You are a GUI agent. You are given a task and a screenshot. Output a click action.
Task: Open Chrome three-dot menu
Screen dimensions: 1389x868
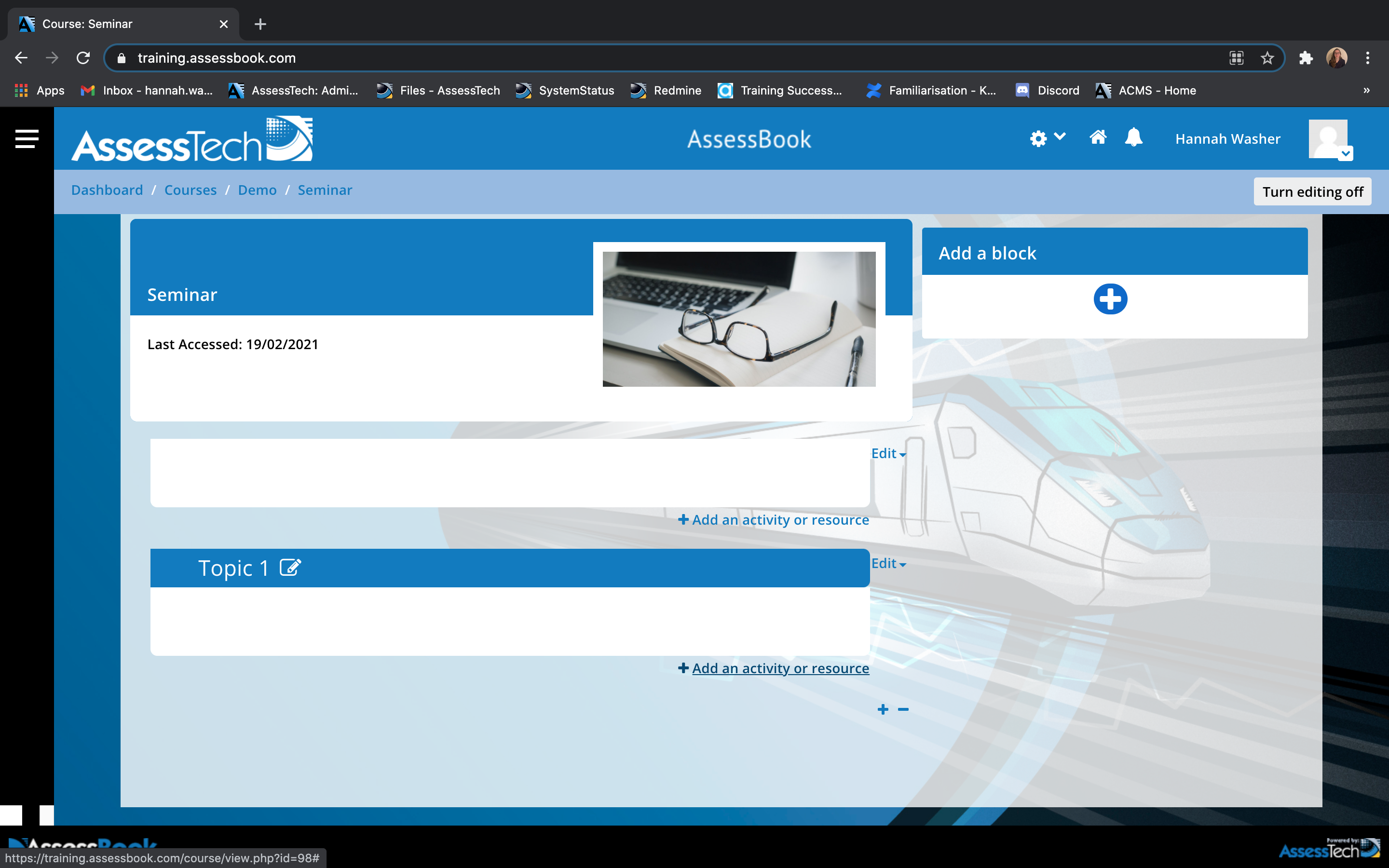[1368, 58]
